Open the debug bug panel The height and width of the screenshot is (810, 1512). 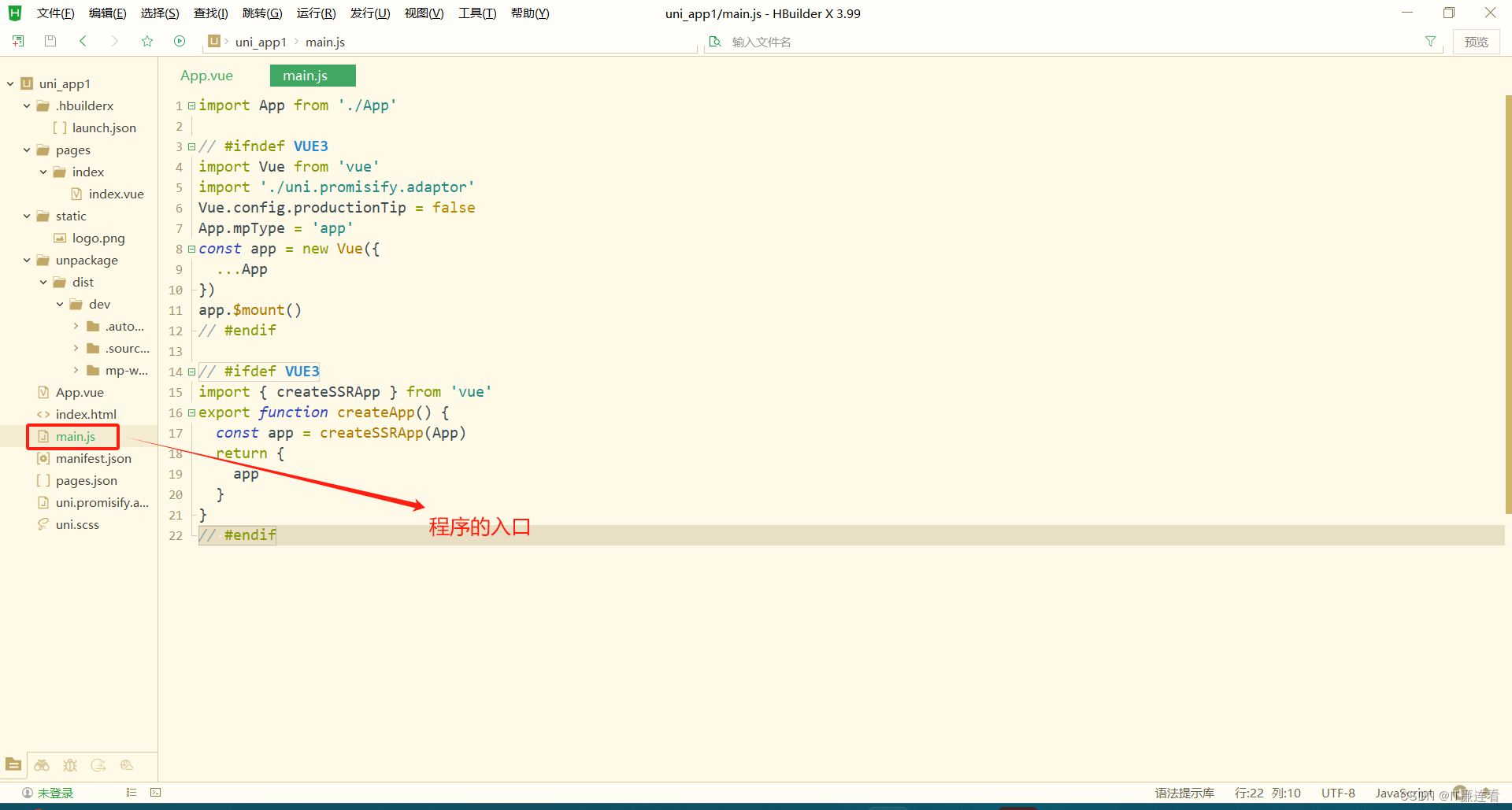[x=70, y=764]
